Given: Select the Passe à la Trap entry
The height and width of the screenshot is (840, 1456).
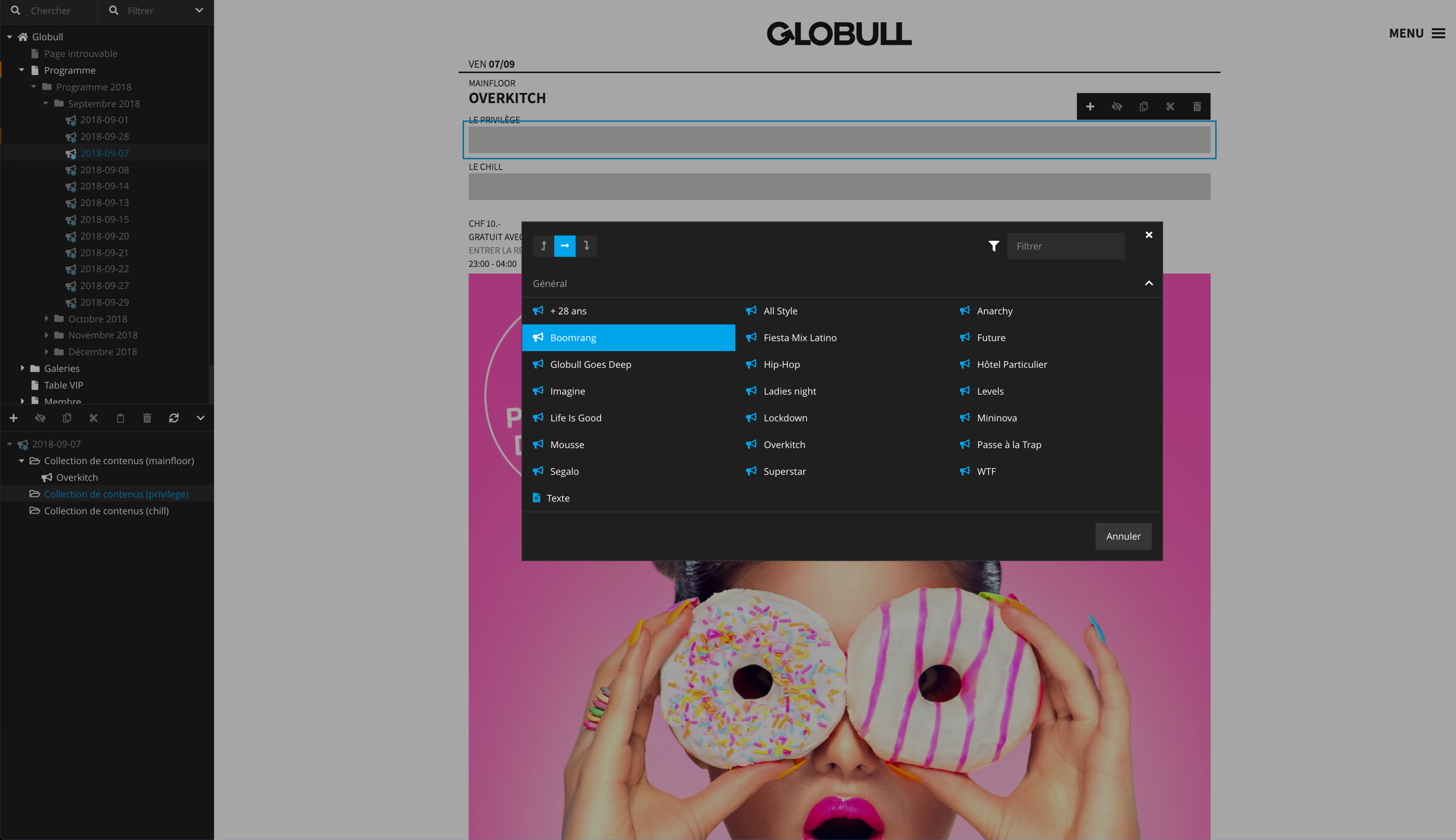Looking at the screenshot, I should click(x=1055, y=445).
